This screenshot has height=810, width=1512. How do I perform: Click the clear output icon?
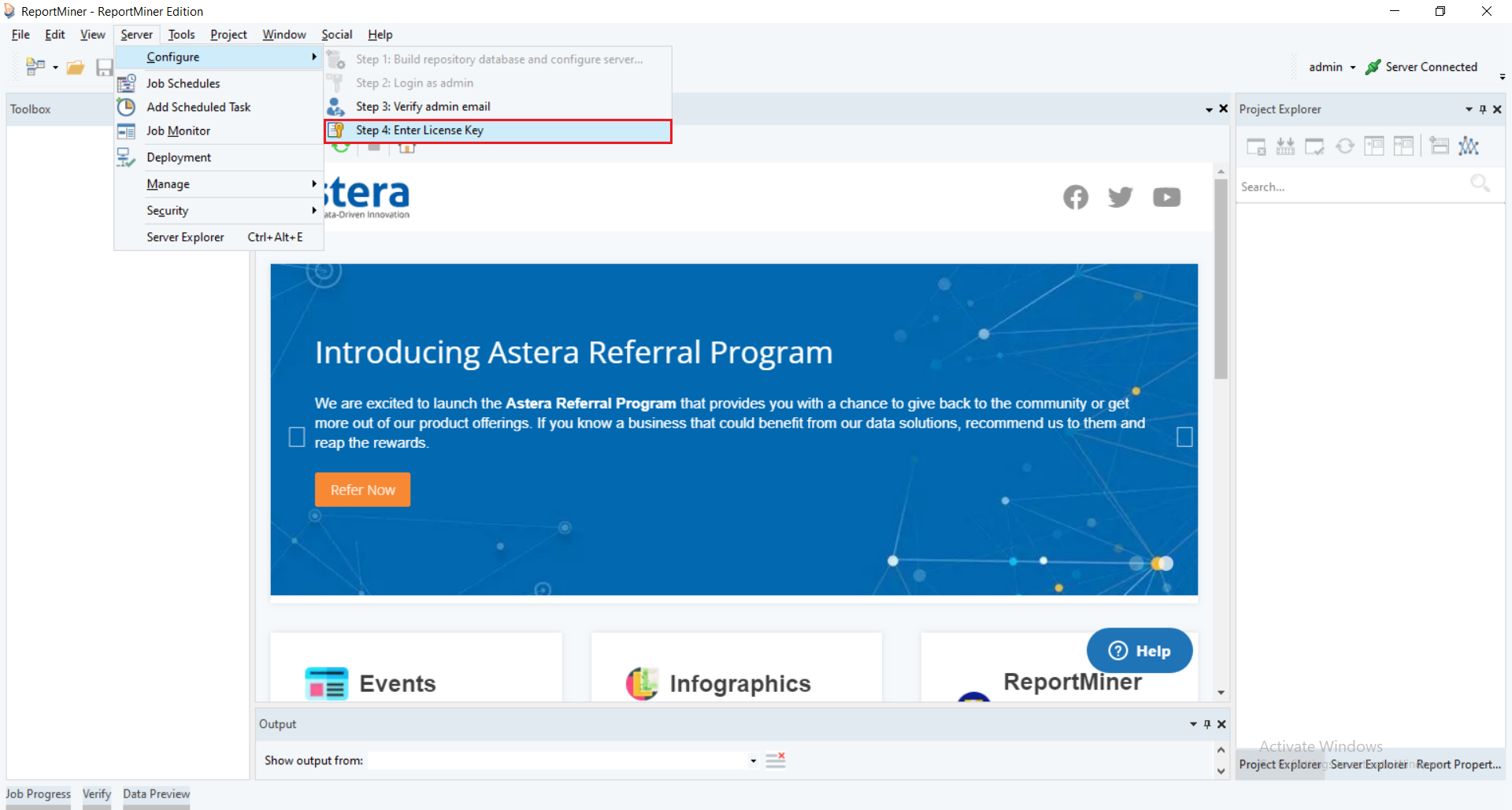point(776,760)
